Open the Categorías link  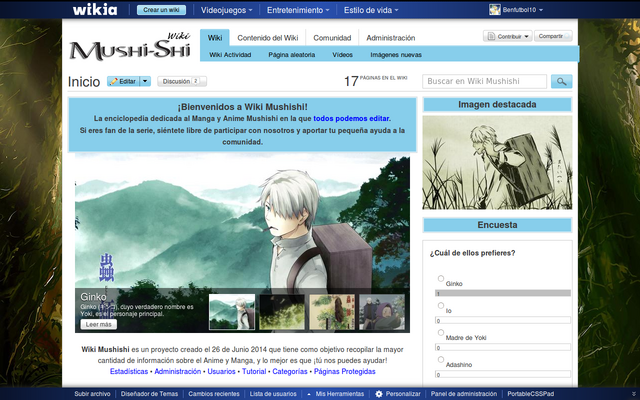pos(290,371)
